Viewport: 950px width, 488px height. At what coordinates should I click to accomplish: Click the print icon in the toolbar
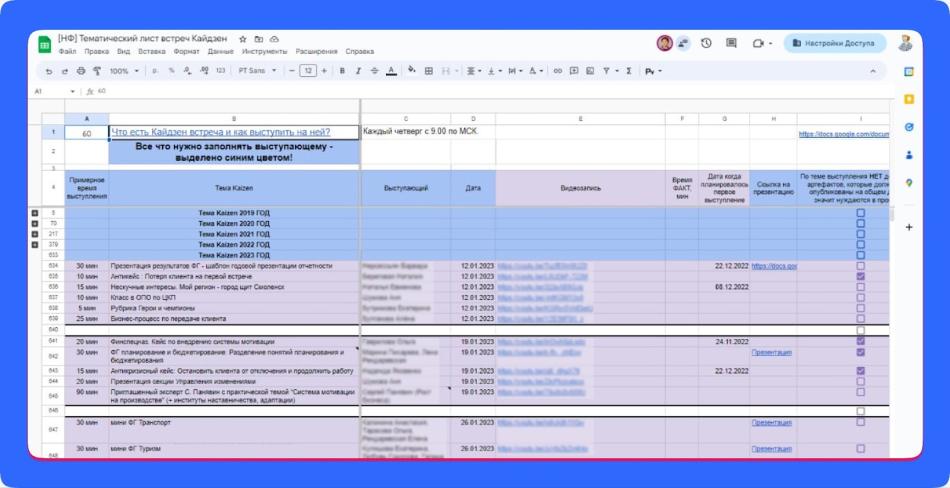click(x=81, y=71)
